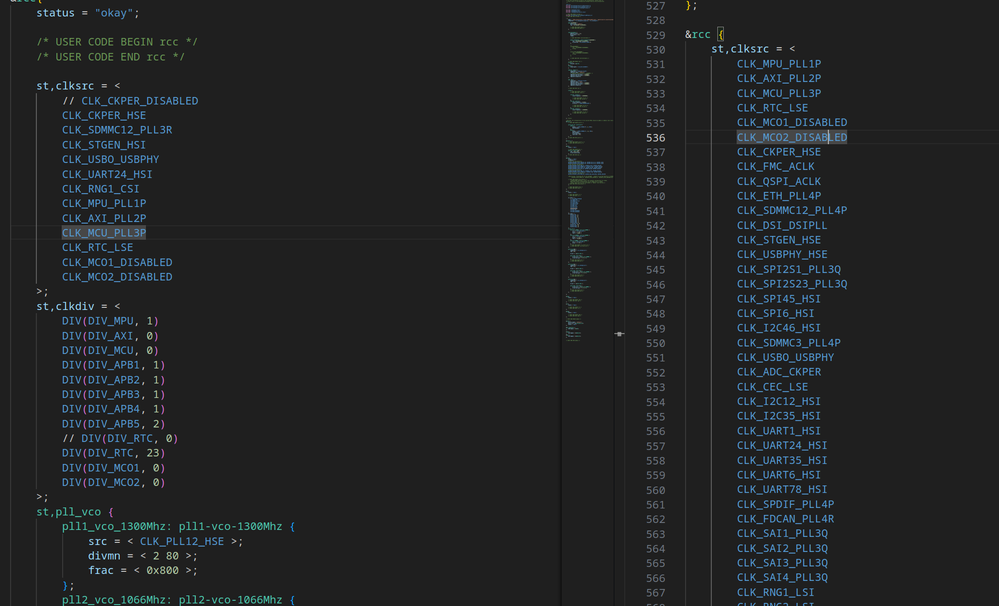Click the &rcc node reference on line 529
Viewport: 999px width, 606px height.
[697, 33]
